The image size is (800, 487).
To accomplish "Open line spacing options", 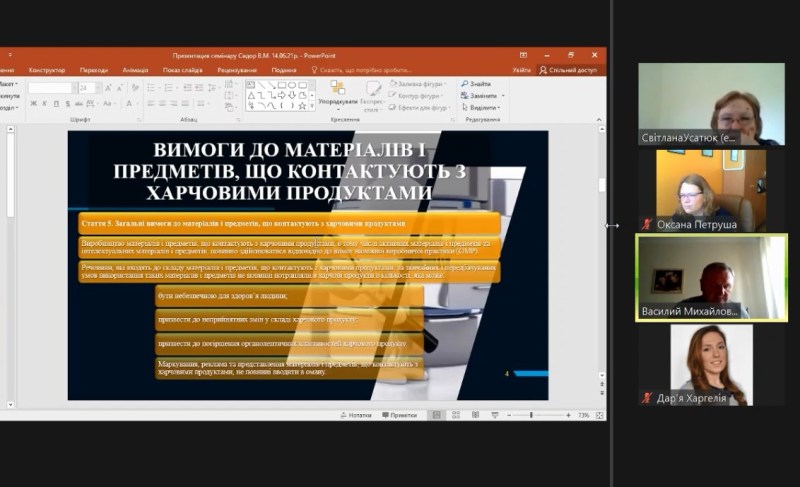I will tap(213, 88).
